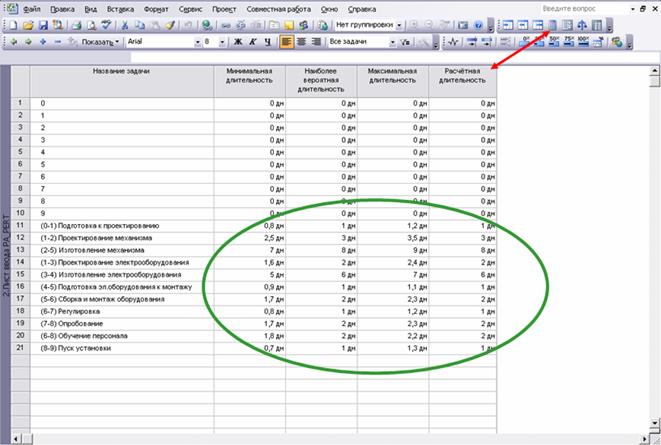Toggle underline formatting (Ч)
This screenshot has height=445, width=661.
pyautogui.click(x=268, y=43)
